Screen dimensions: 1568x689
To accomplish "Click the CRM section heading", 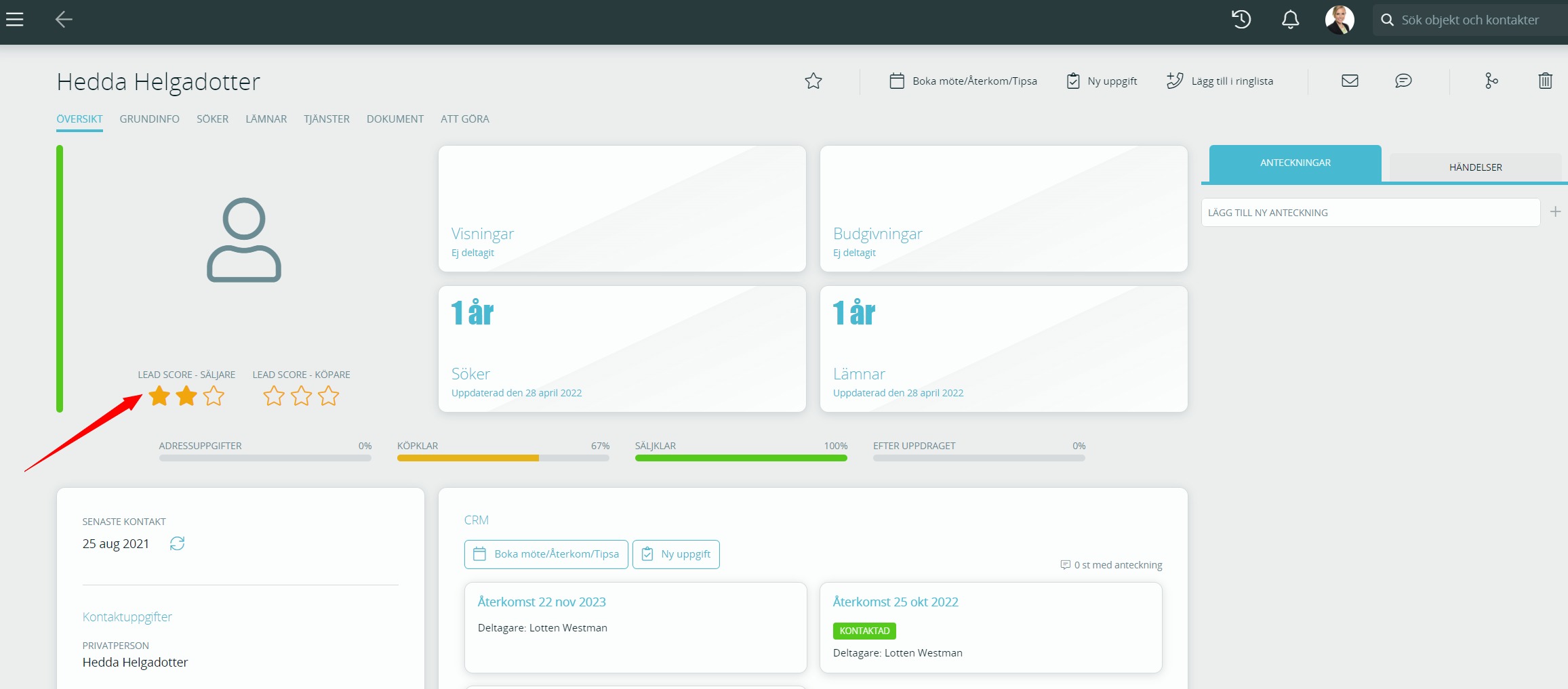I will [477, 520].
